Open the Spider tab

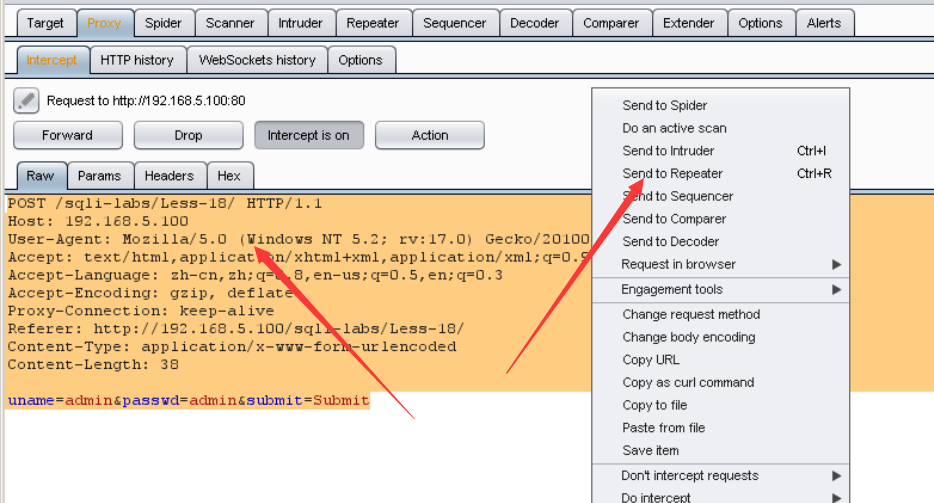(163, 23)
